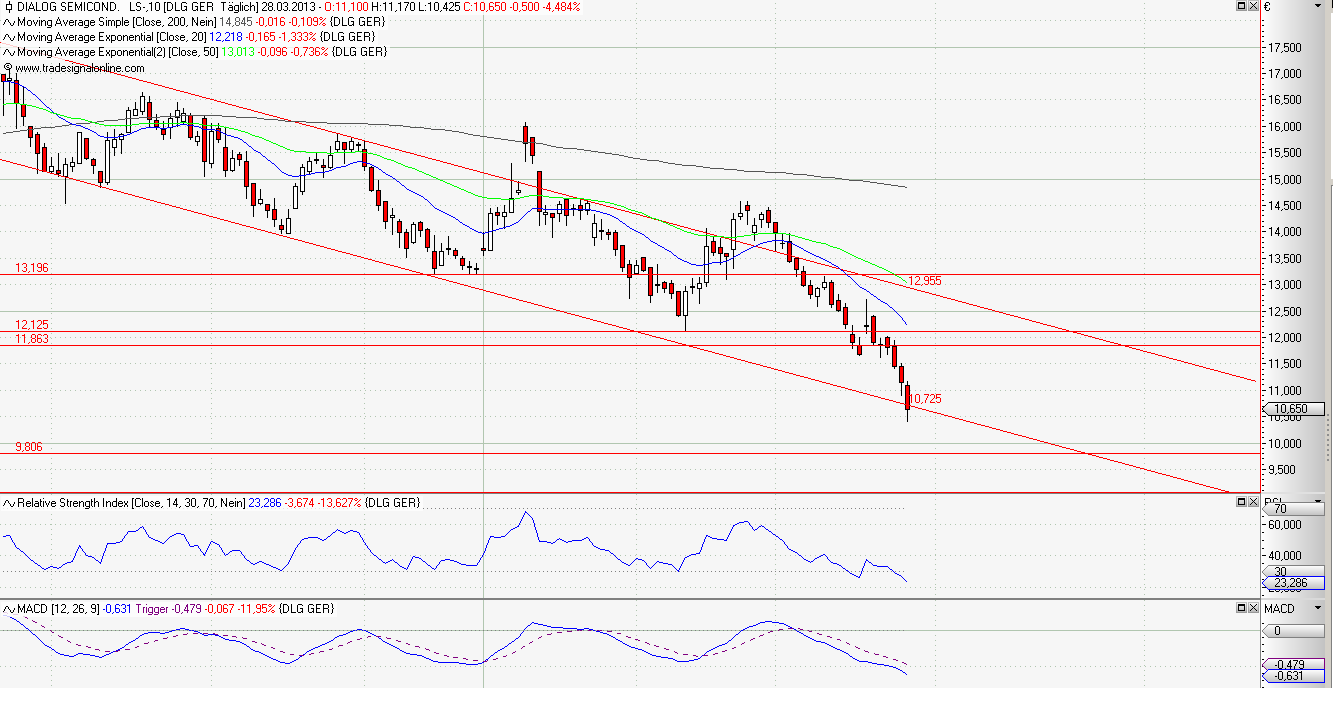
Task: Click the candlestick icon beside DIALOG SEMICOND.
Action: pos(8,7)
